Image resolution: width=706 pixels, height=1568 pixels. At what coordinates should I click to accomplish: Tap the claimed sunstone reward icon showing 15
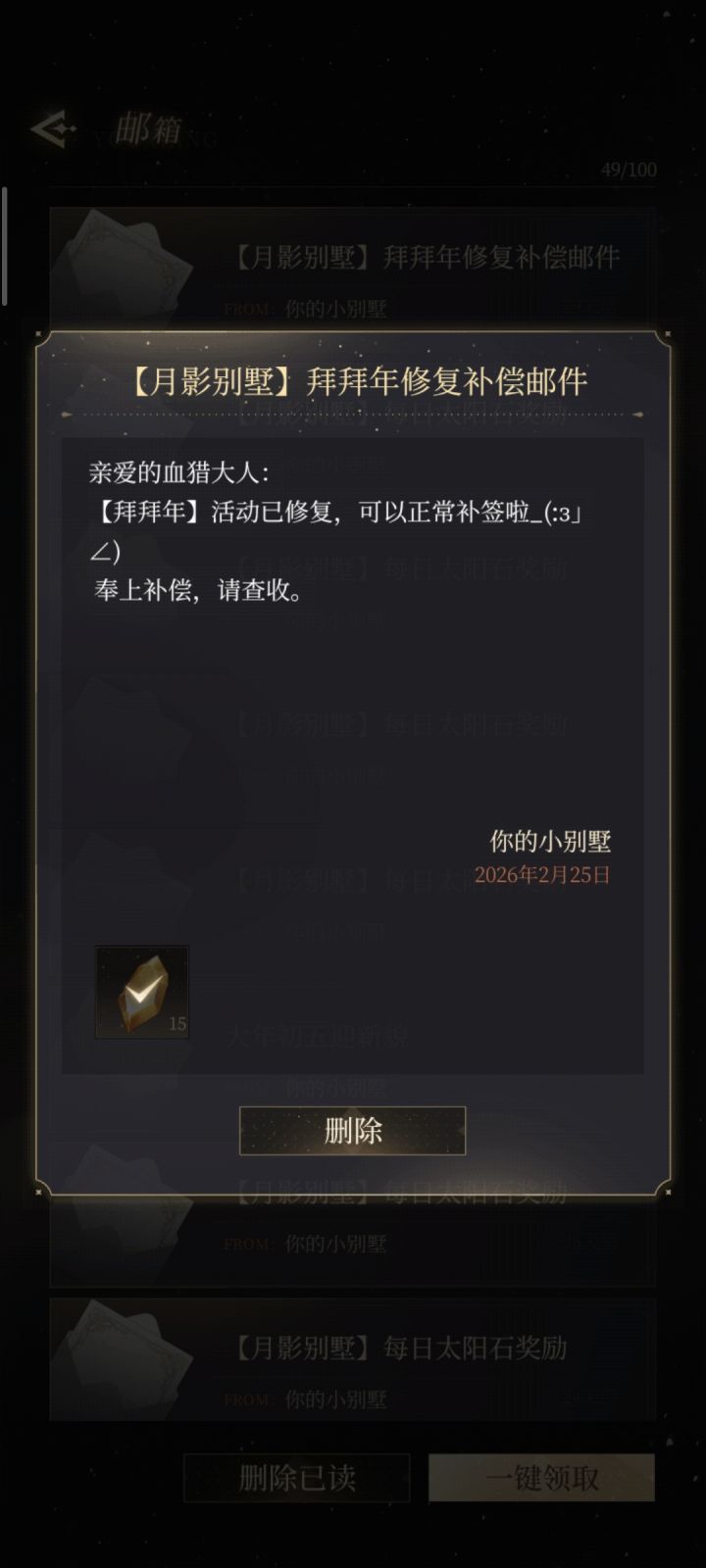142,992
